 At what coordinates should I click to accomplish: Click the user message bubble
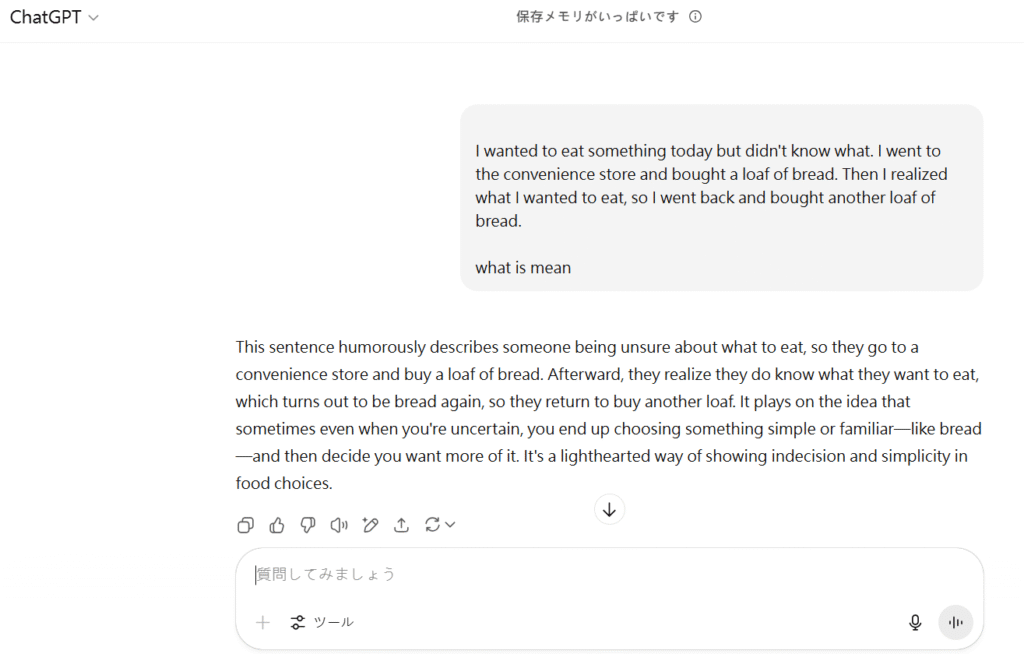tap(722, 197)
